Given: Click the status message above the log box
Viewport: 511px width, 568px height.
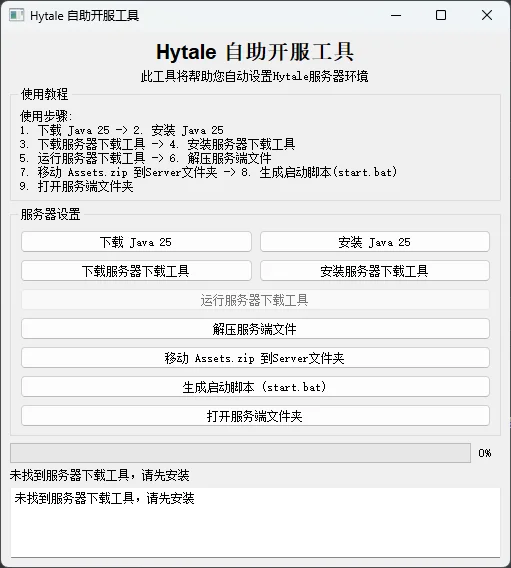Looking at the screenshot, I should coord(100,475).
